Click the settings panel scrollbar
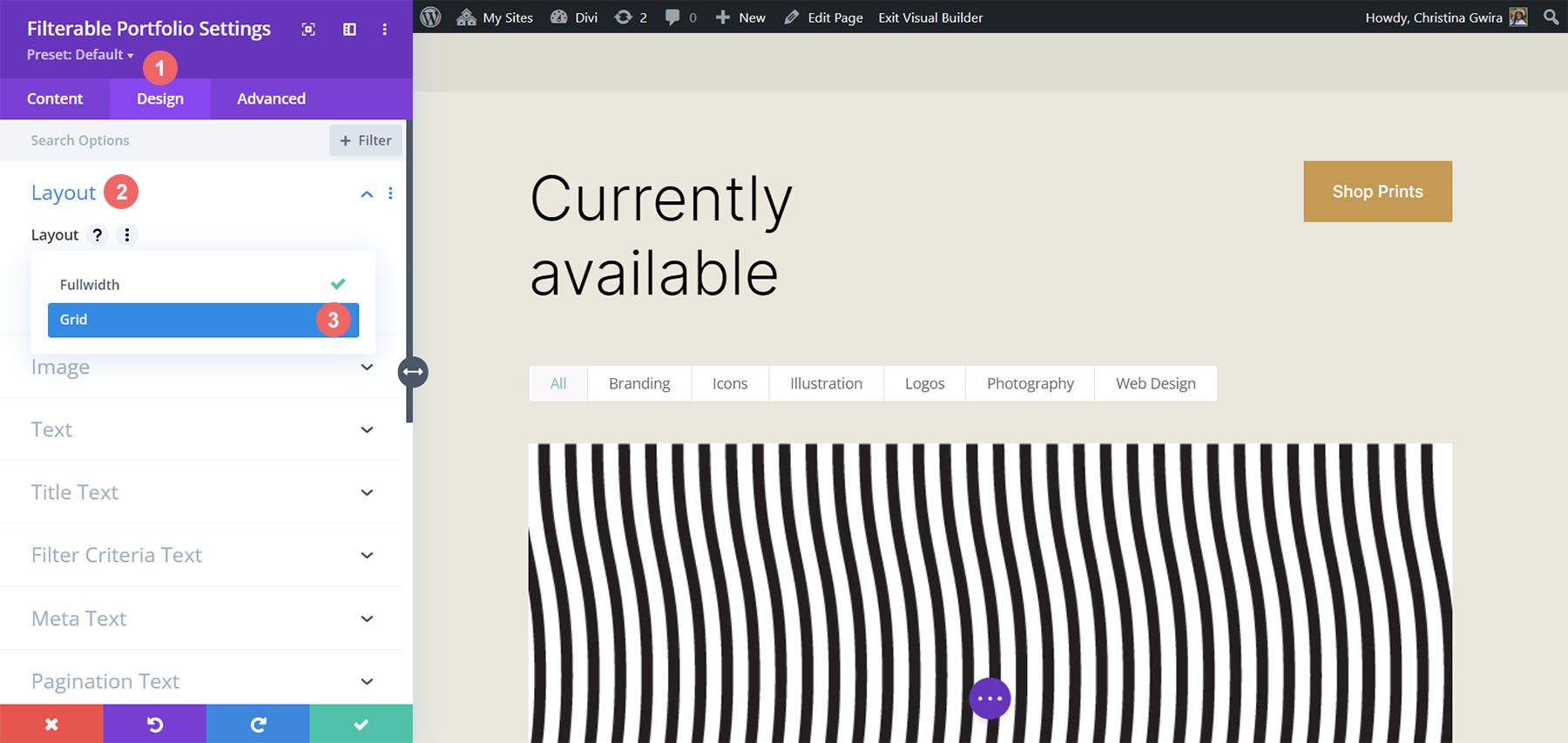 (409, 271)
